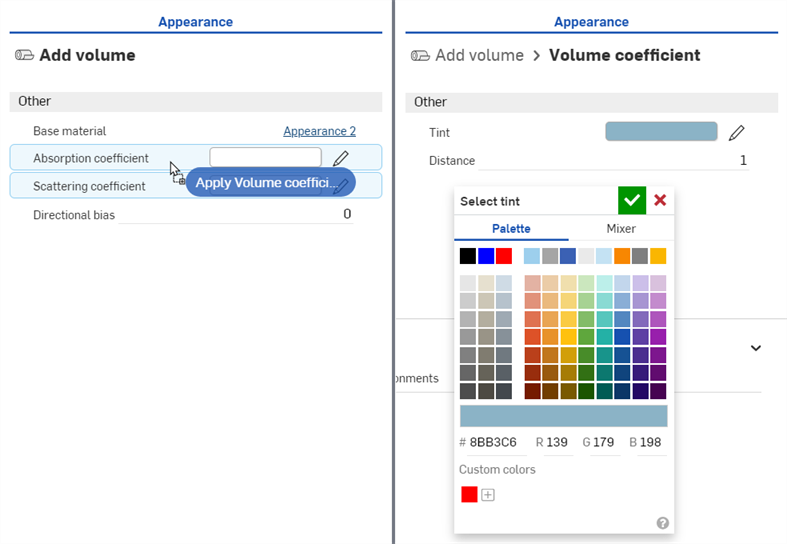This screenshot has height=544, width=787.
Task: Open Appearance 2 base material link
Action: [319, 131]
